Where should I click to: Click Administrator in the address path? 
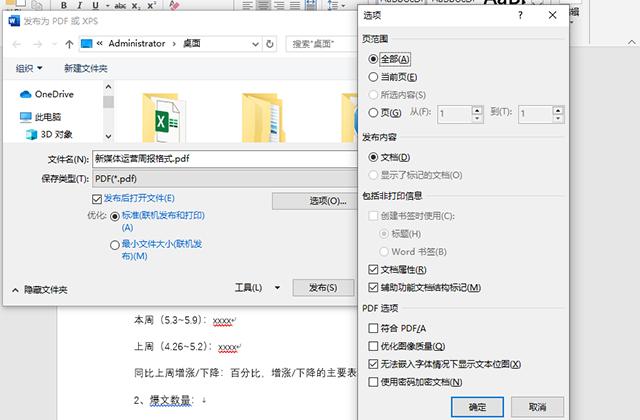click(x=137, y=43)
